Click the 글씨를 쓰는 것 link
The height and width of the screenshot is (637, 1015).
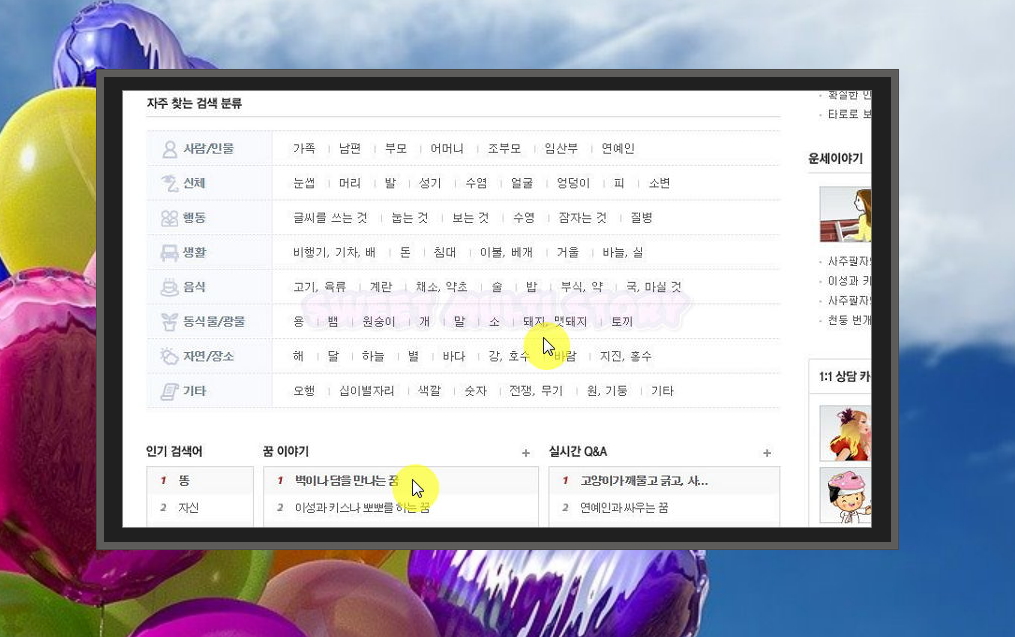pos(330,218)
